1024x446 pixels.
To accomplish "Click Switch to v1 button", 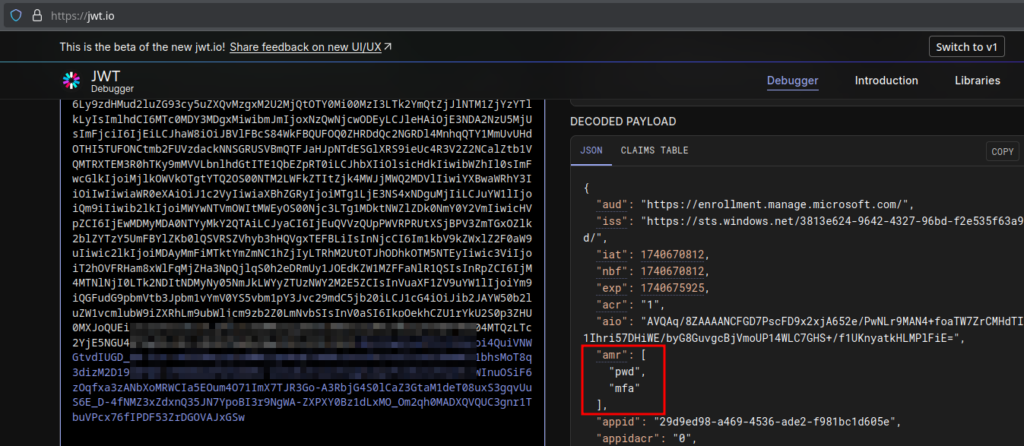I will point(967,47).
